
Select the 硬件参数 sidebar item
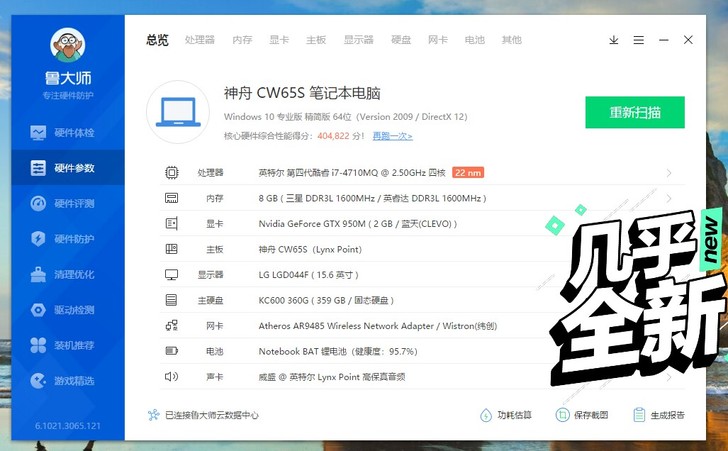coord(68,168)
